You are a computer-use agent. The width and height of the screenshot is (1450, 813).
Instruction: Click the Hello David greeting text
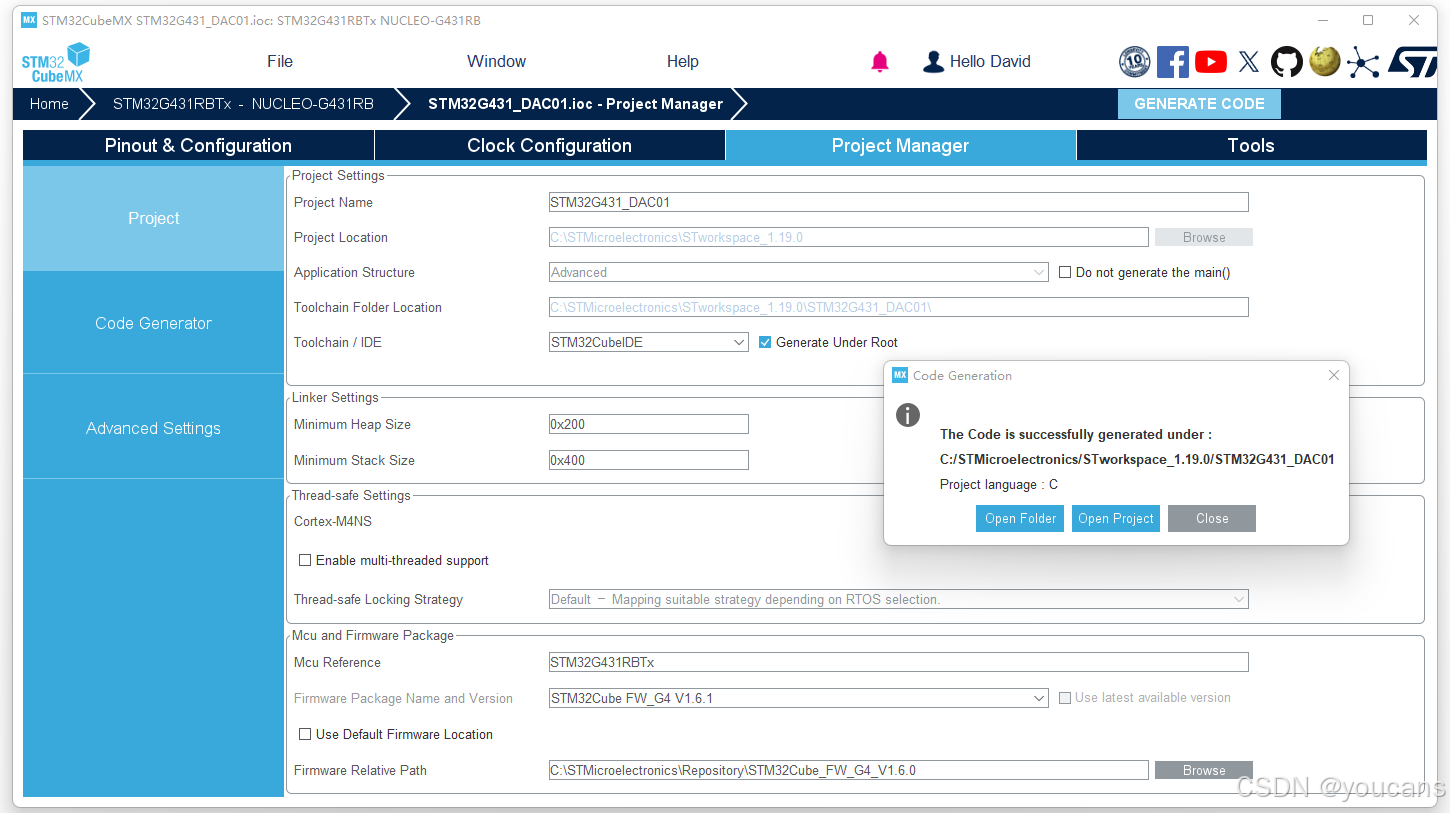990,62
